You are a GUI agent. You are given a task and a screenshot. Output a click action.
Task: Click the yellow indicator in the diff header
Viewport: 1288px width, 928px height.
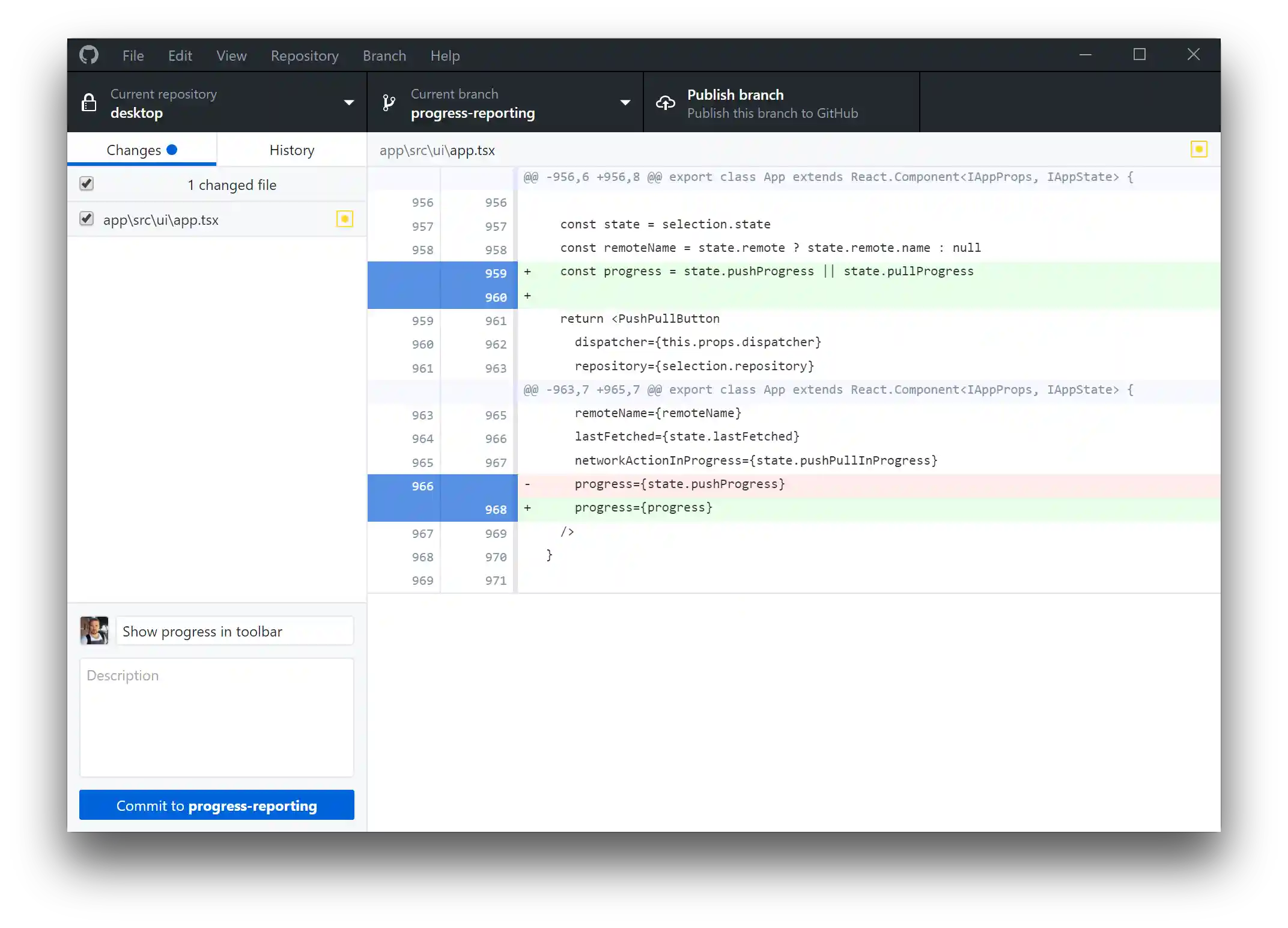point(1199,148)
